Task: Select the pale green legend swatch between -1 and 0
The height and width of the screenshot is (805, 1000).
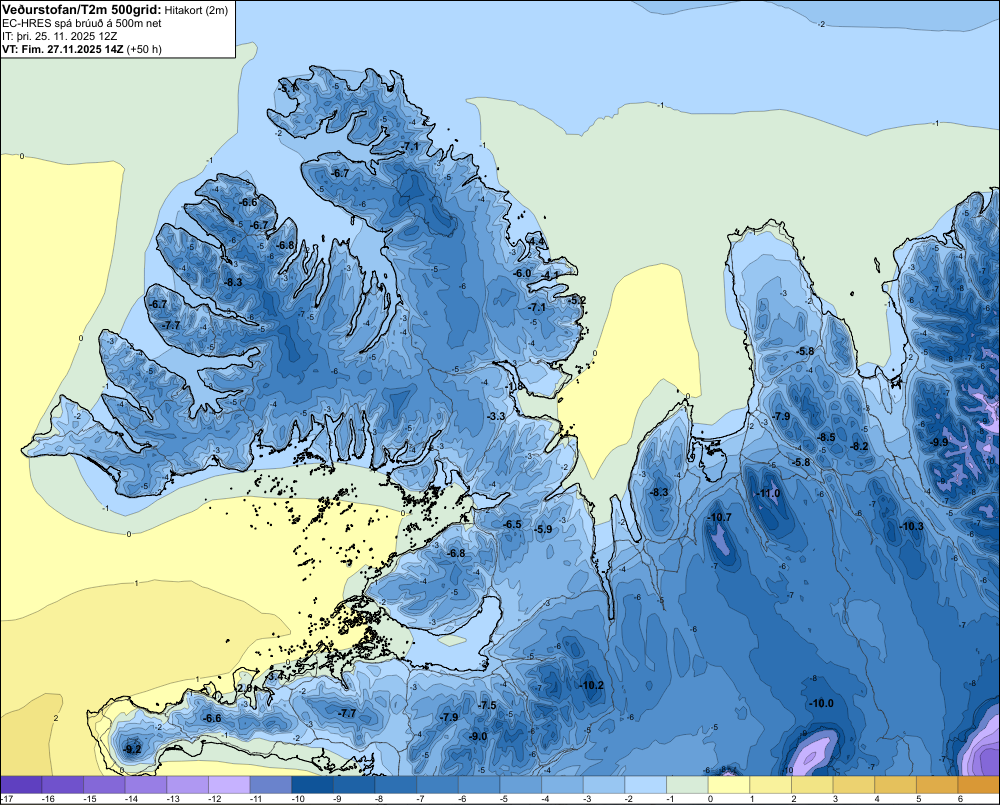Action: 687,785
